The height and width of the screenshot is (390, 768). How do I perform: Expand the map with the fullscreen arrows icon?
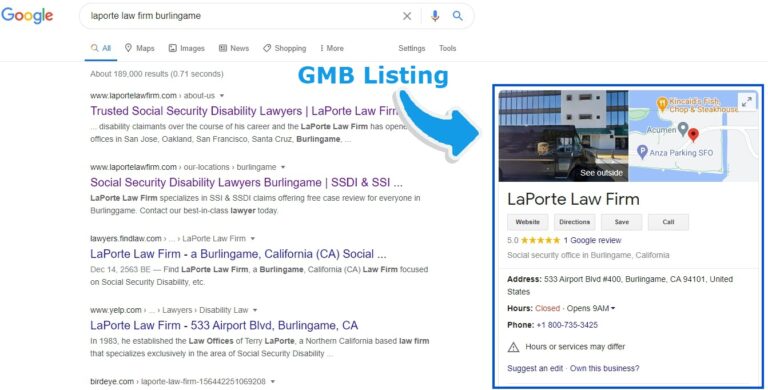point(746,102)
